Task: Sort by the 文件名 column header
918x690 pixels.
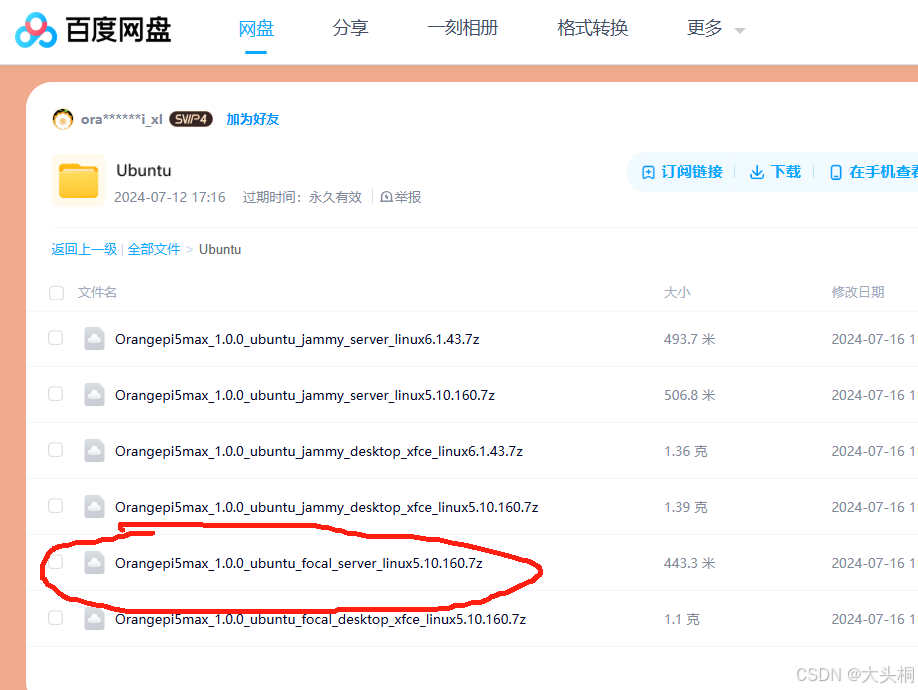Action: click(97, 292)
